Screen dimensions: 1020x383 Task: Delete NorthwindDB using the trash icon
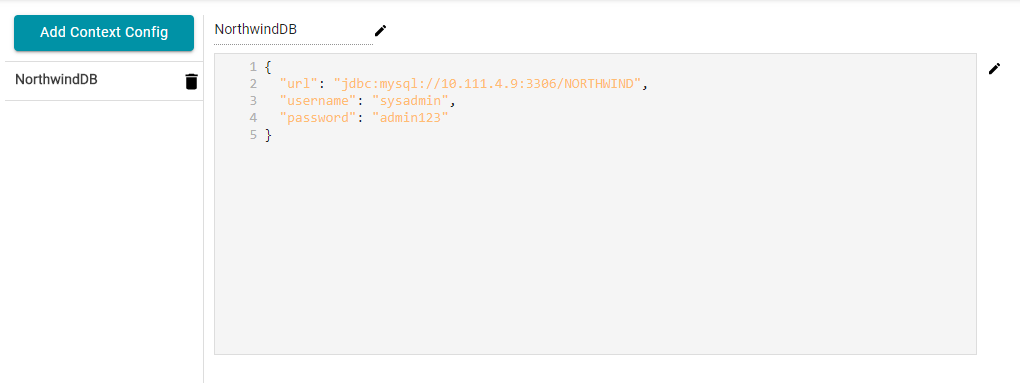click(191, 81)
